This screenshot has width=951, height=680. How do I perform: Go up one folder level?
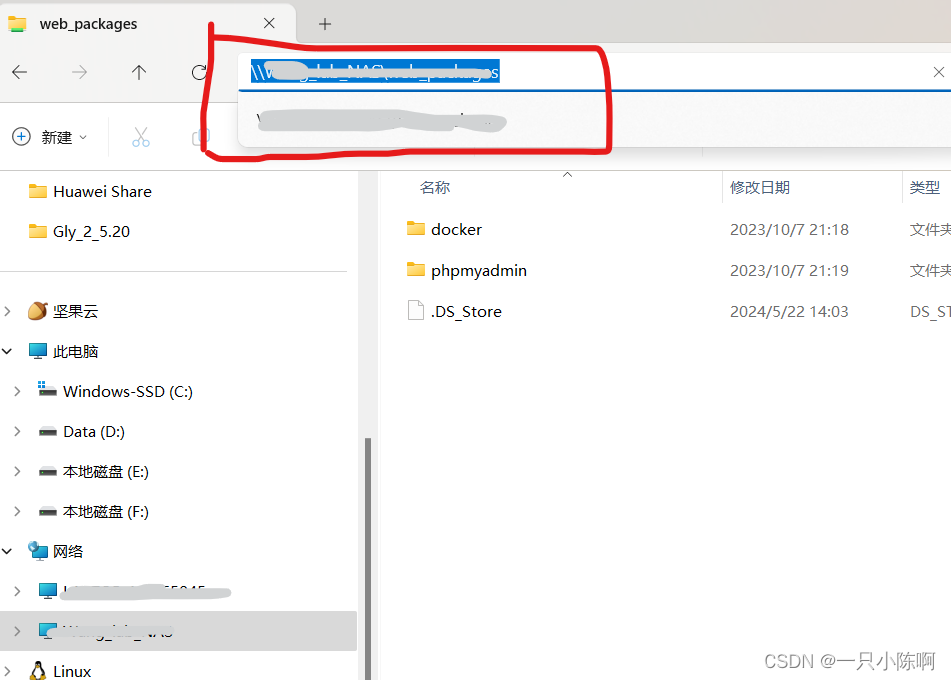pyautogui.click(x=139, y=72)
